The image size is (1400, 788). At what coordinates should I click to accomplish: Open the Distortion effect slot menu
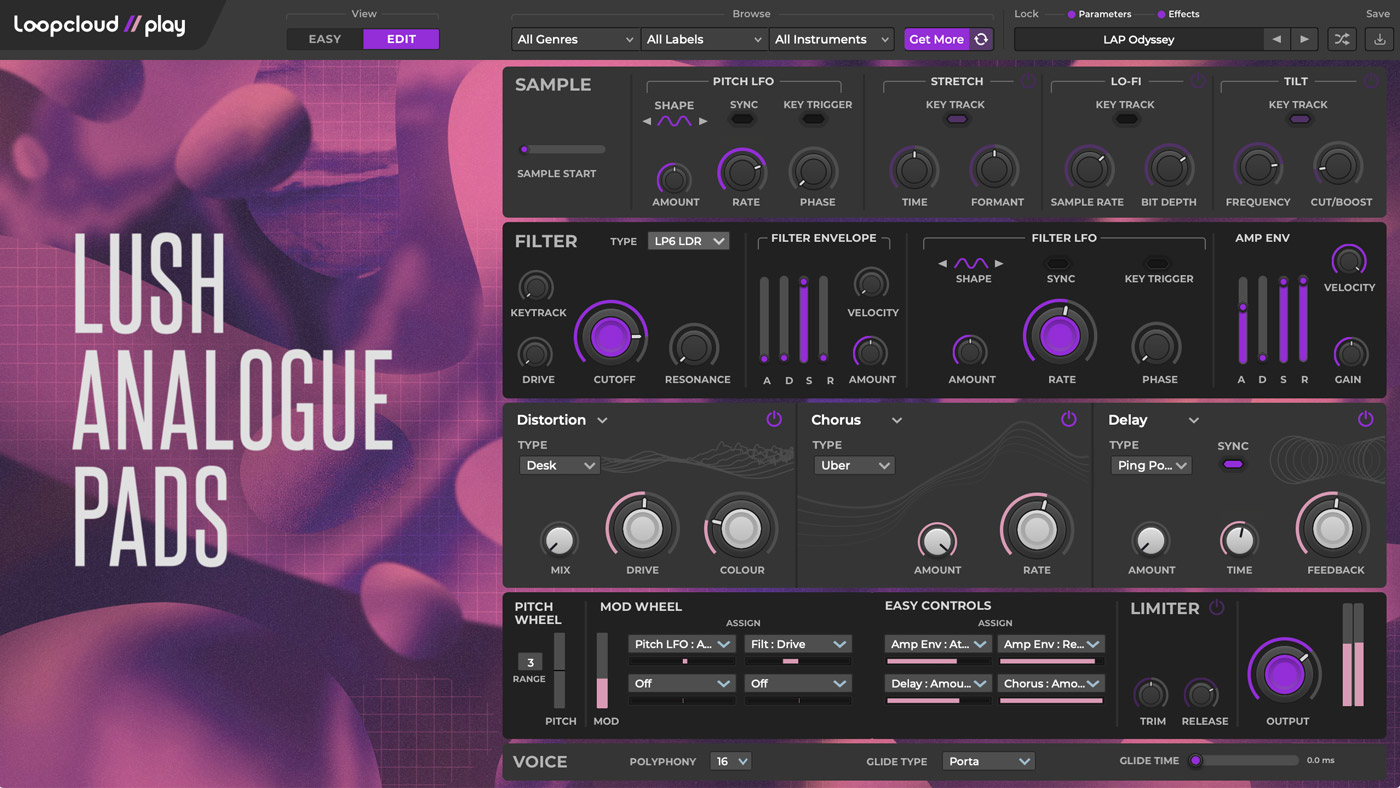click(602, 421)
